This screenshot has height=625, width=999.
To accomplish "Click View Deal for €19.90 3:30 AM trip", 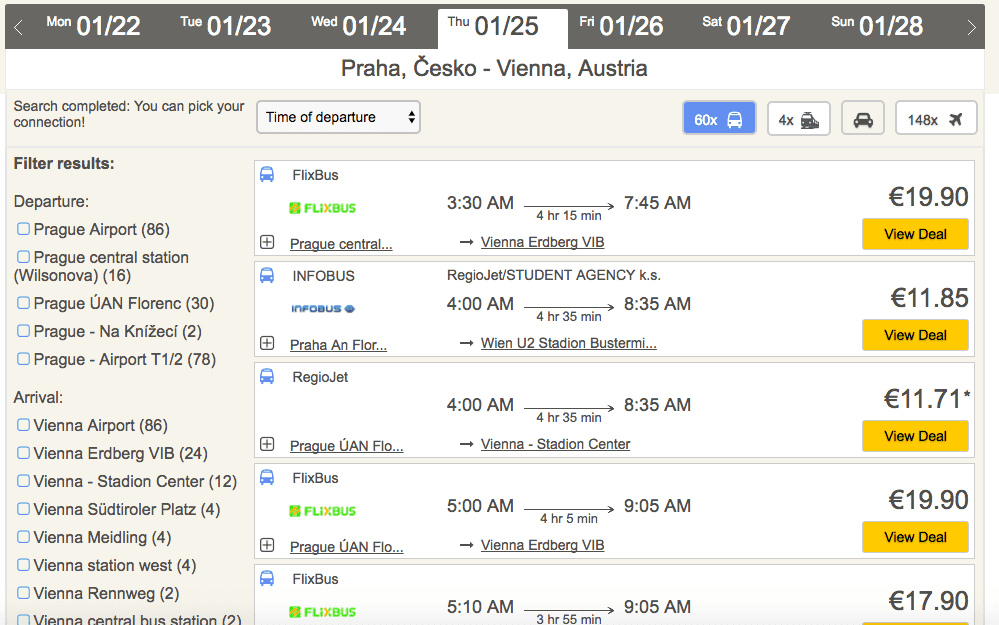I will coord(915,234).
